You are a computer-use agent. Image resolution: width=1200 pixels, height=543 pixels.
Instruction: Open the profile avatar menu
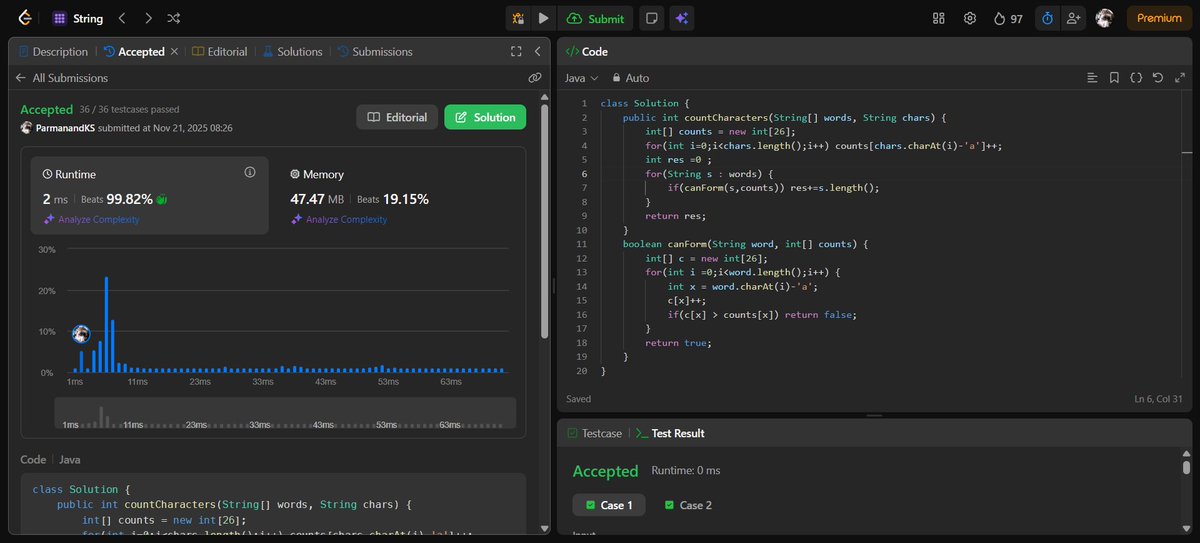(1104, 18)
